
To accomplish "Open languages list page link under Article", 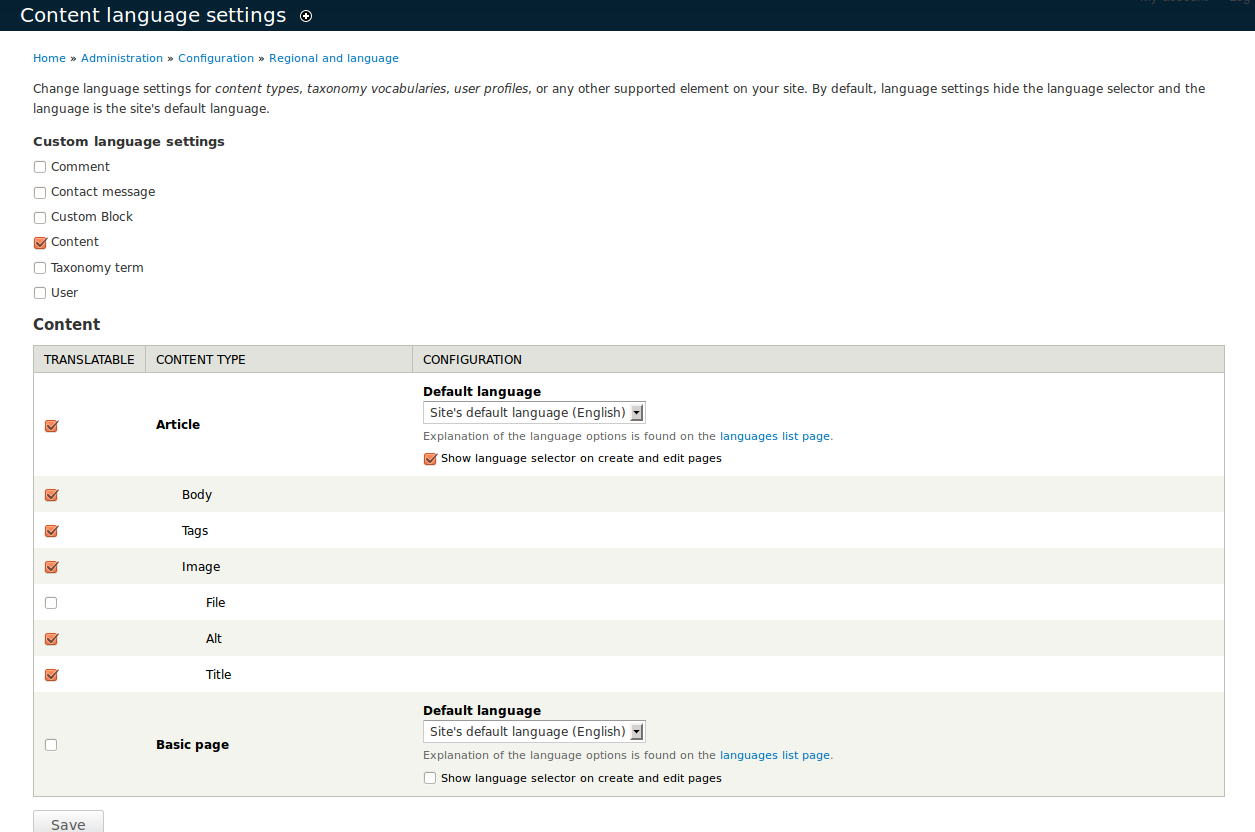I will [x=775, y=436].
